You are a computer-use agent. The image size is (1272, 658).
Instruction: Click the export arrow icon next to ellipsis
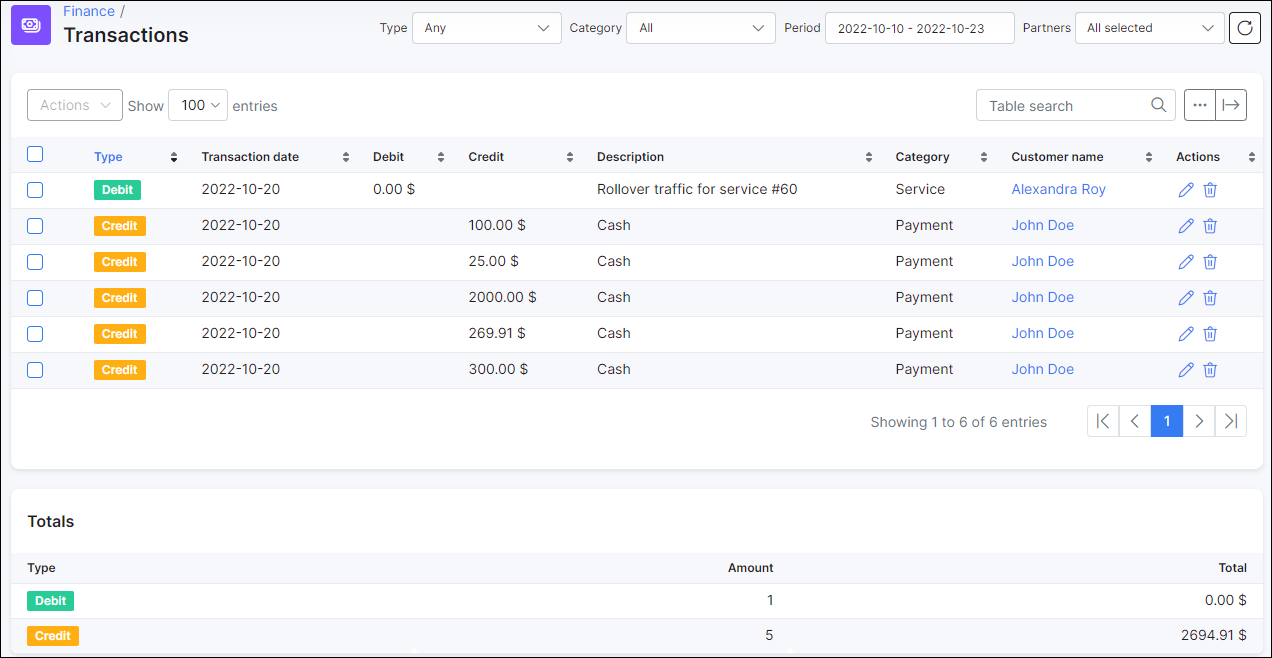click(x=1231, y=104)
